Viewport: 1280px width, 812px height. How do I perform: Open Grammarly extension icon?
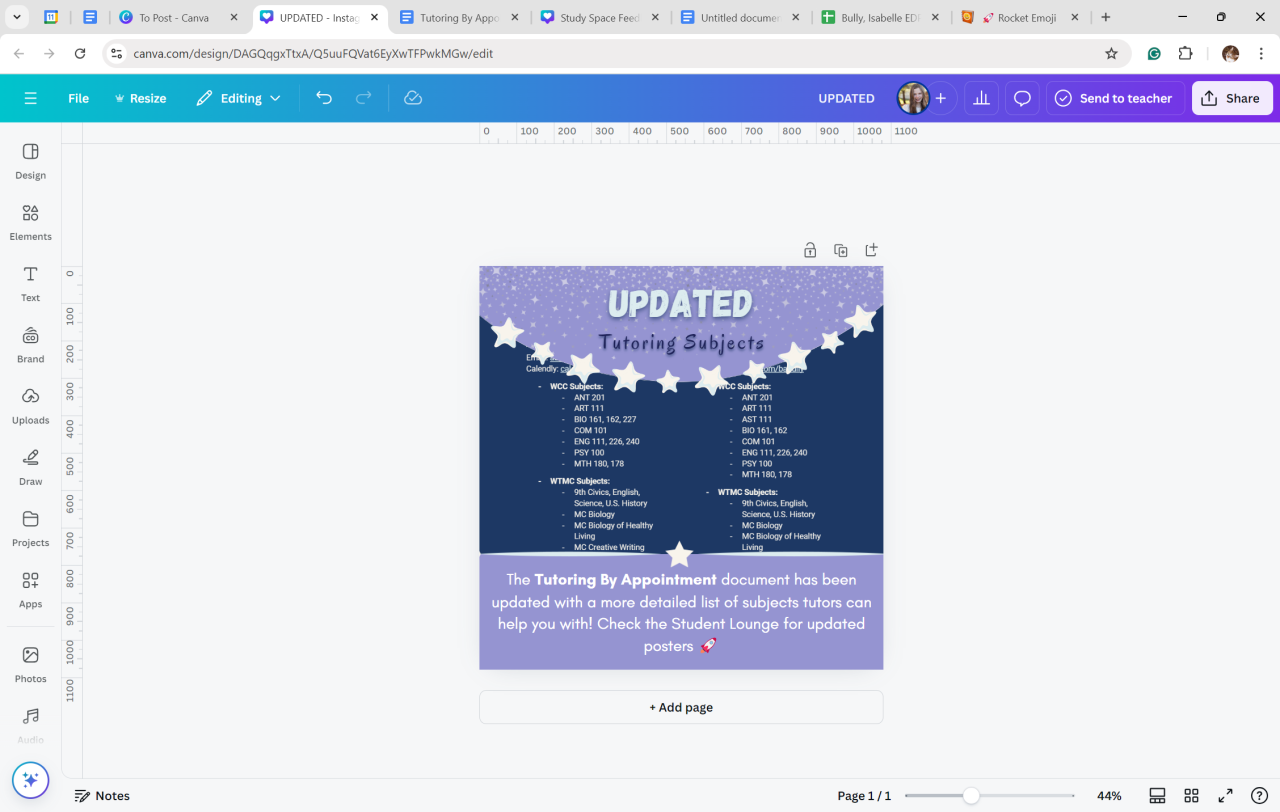click(1154, 54)
